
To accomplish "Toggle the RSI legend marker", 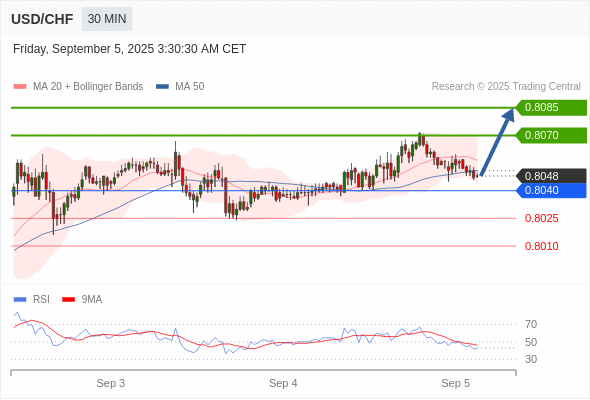I will (x=20, y=300).
